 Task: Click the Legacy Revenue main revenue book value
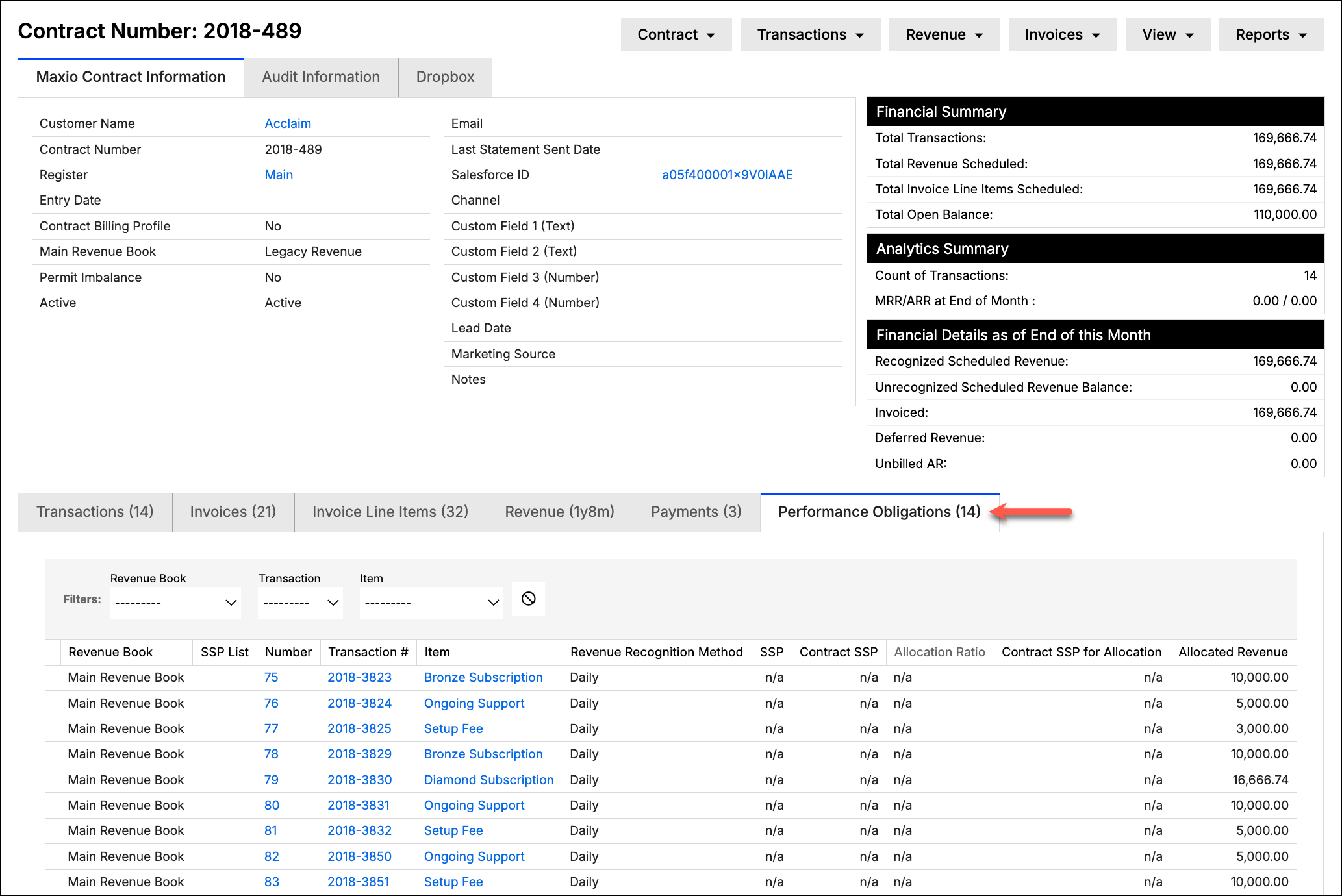tap(313, 251)
